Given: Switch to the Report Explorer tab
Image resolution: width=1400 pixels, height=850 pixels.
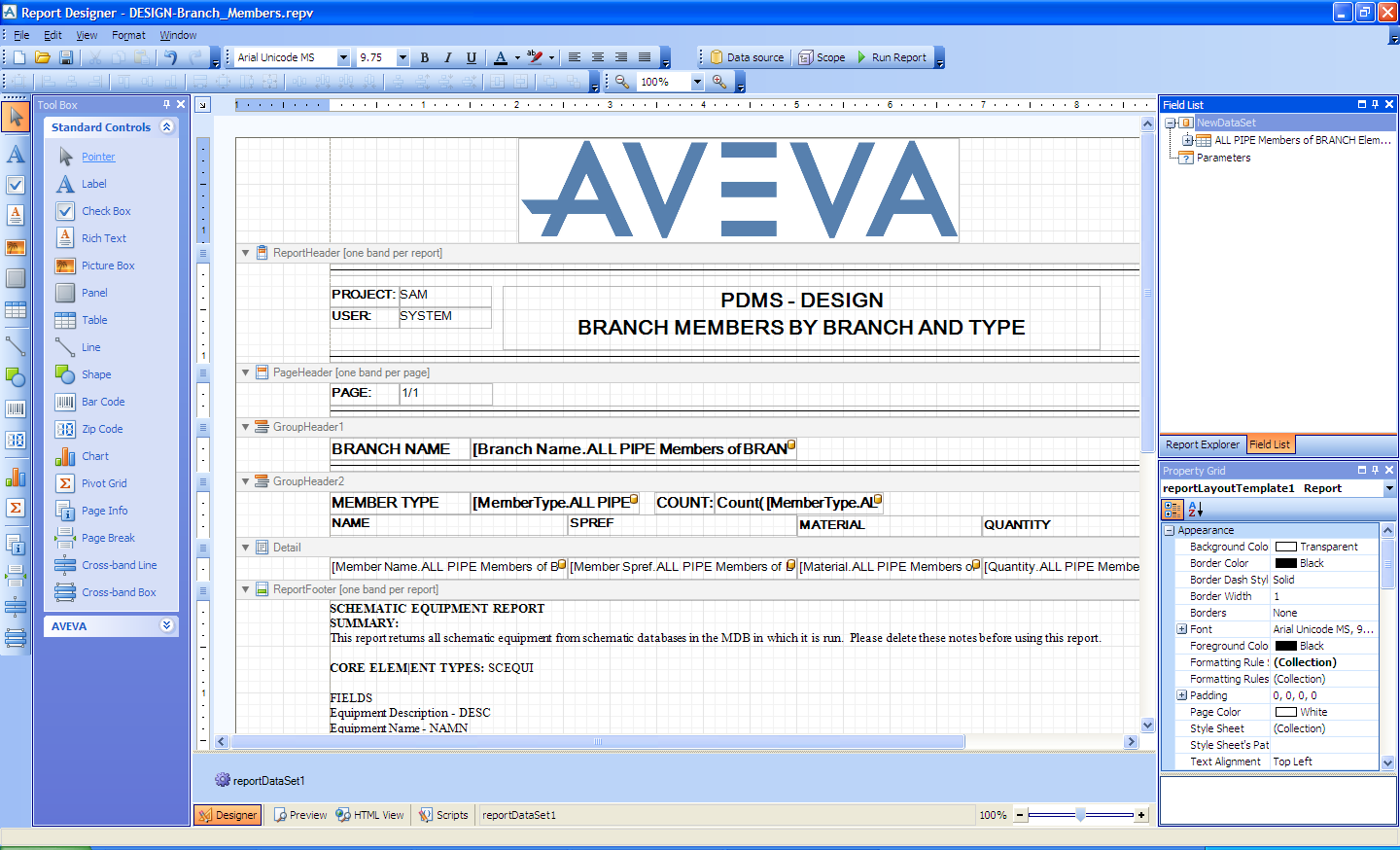Looking at the screenshot, I should 1203,444.
